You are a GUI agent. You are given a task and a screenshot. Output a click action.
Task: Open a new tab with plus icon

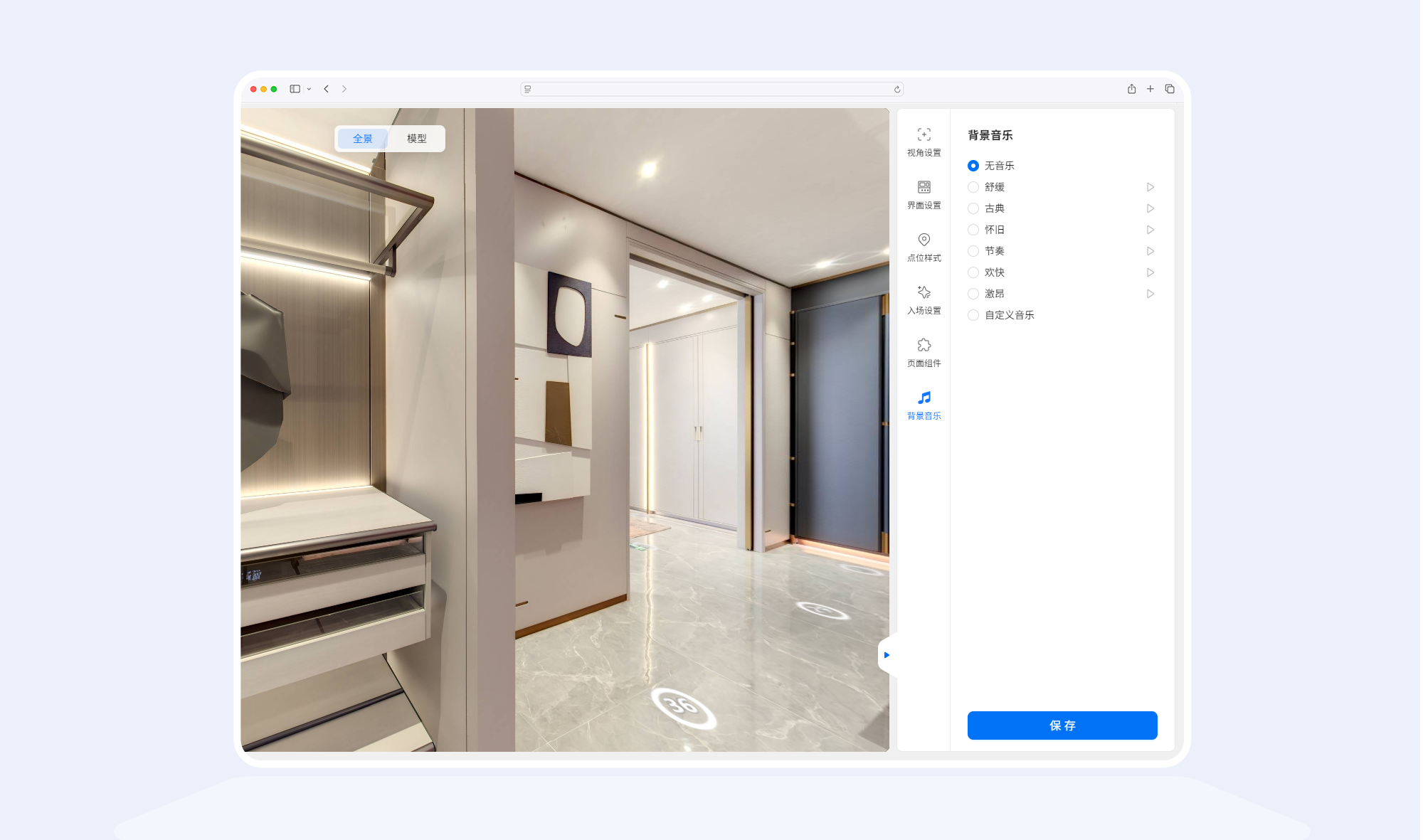click(x=1150, y=89)
